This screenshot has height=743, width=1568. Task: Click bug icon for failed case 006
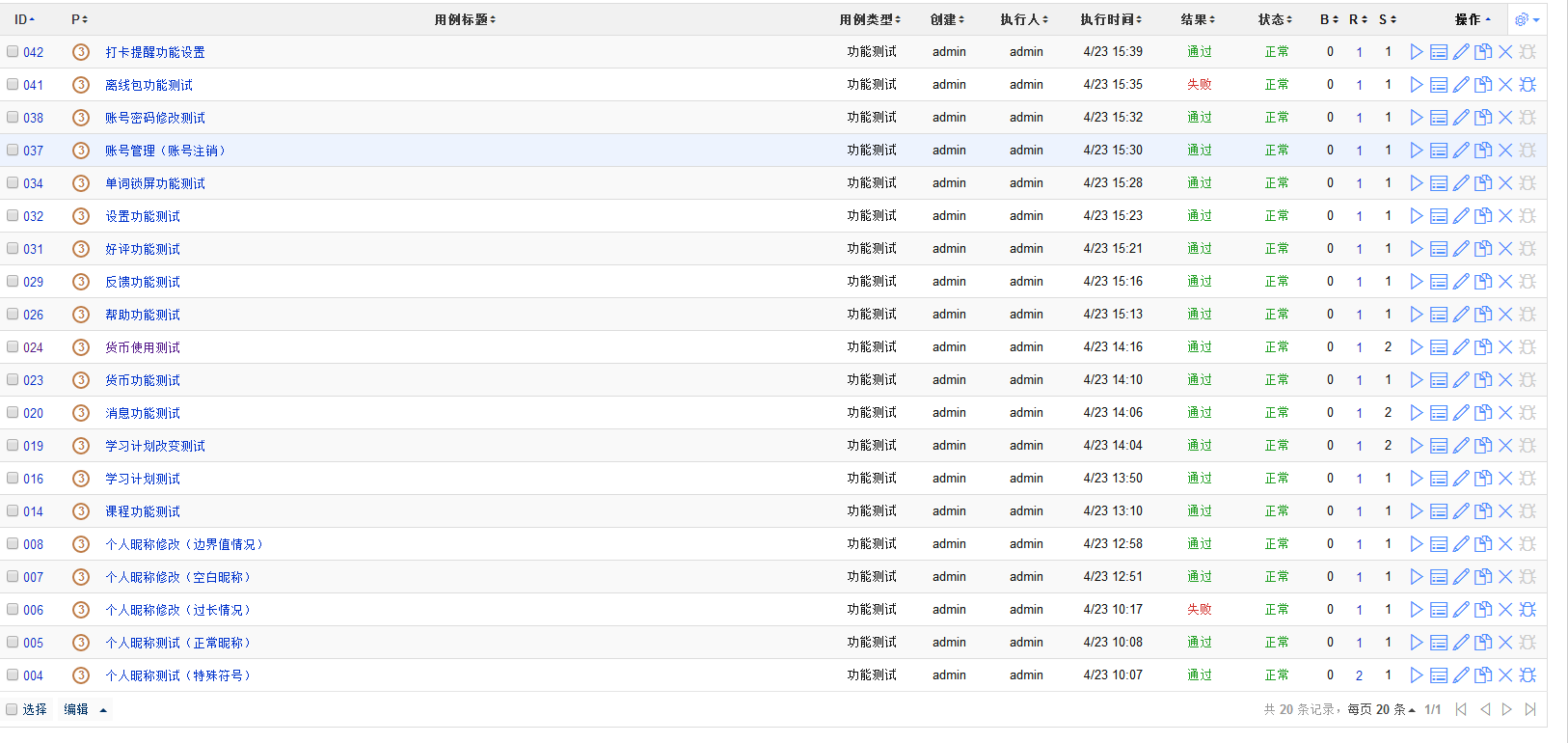click(x=1527, y=610)
